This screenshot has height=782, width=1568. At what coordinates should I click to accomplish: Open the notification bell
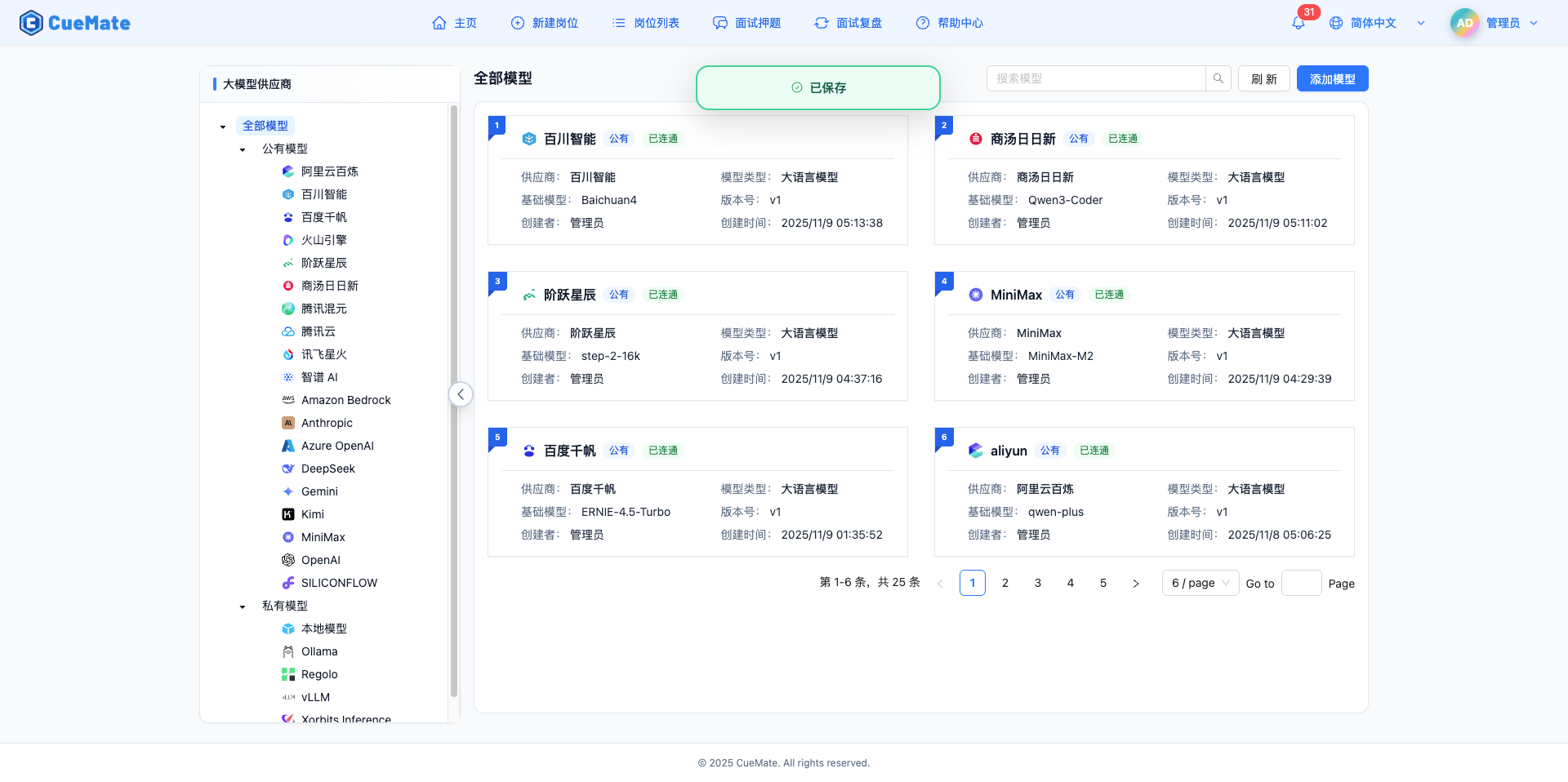pyautogui.click(x=1297, y=23)
